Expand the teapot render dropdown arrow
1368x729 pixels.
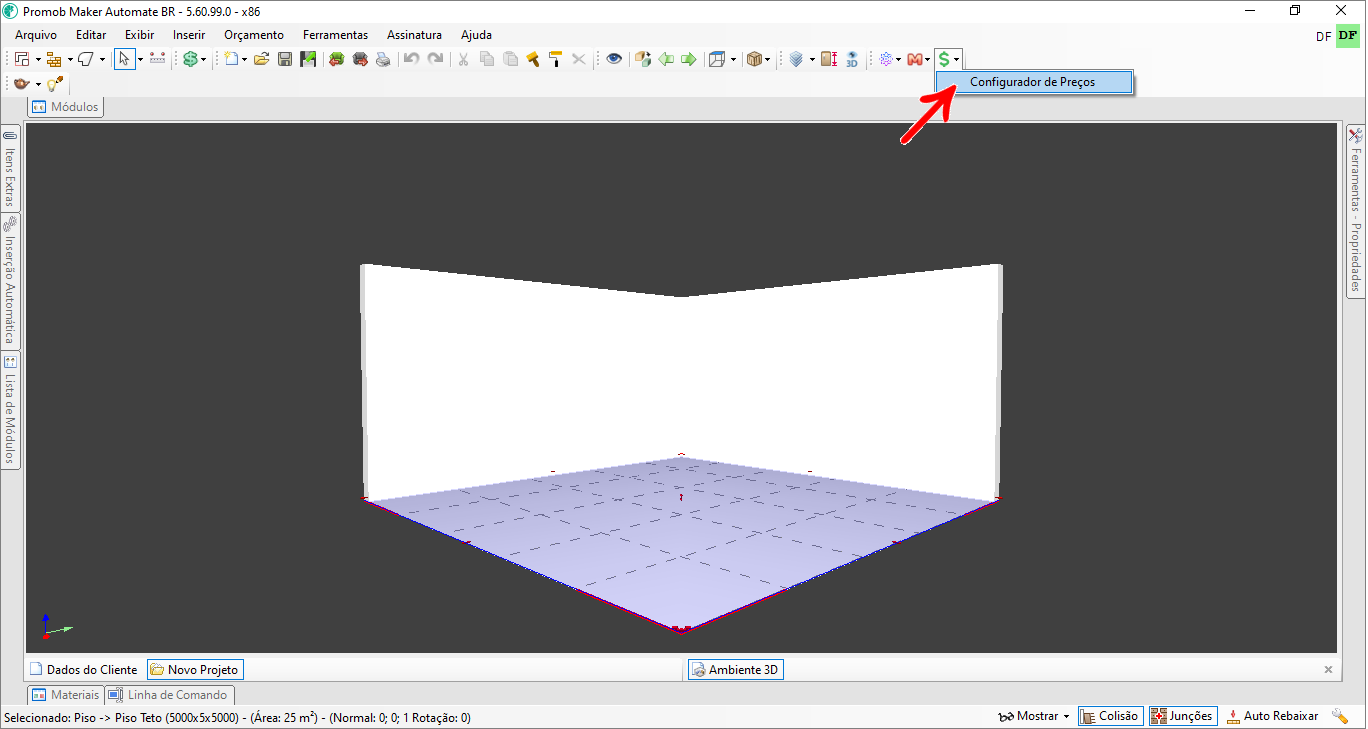[38, 85]
